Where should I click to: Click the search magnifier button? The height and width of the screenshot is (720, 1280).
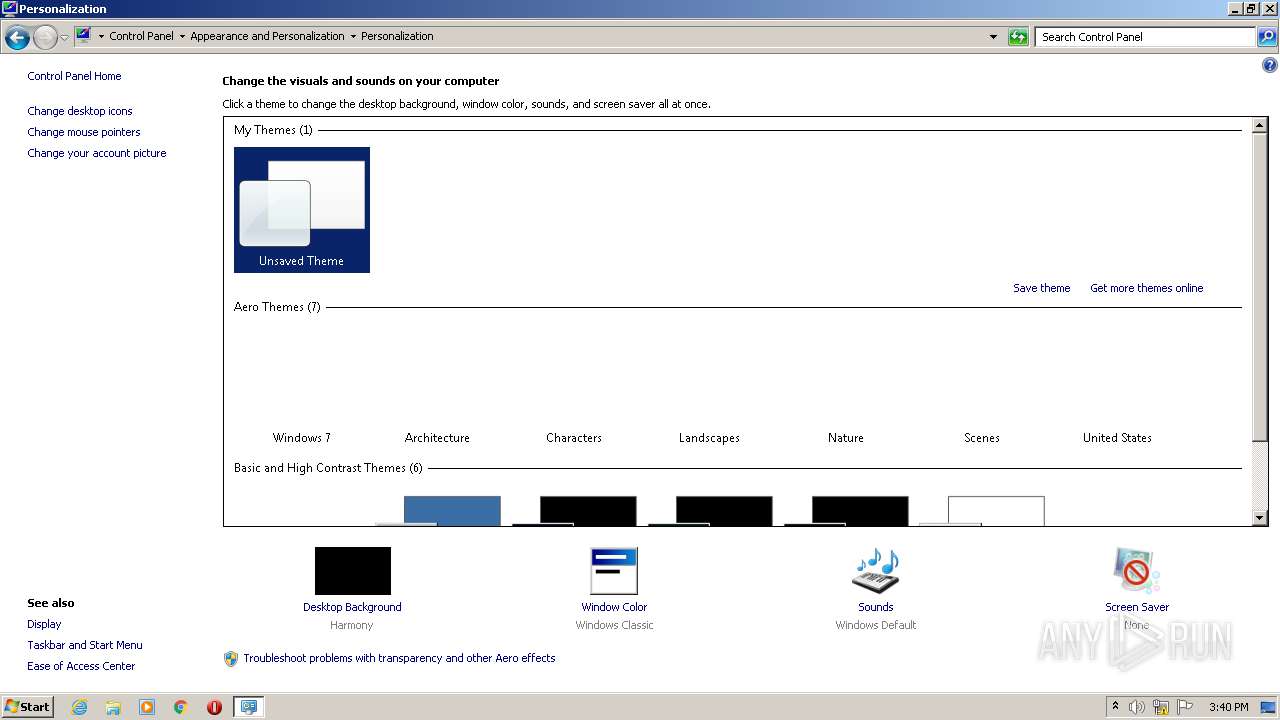pyautogui.click(x=1266, y=37)
